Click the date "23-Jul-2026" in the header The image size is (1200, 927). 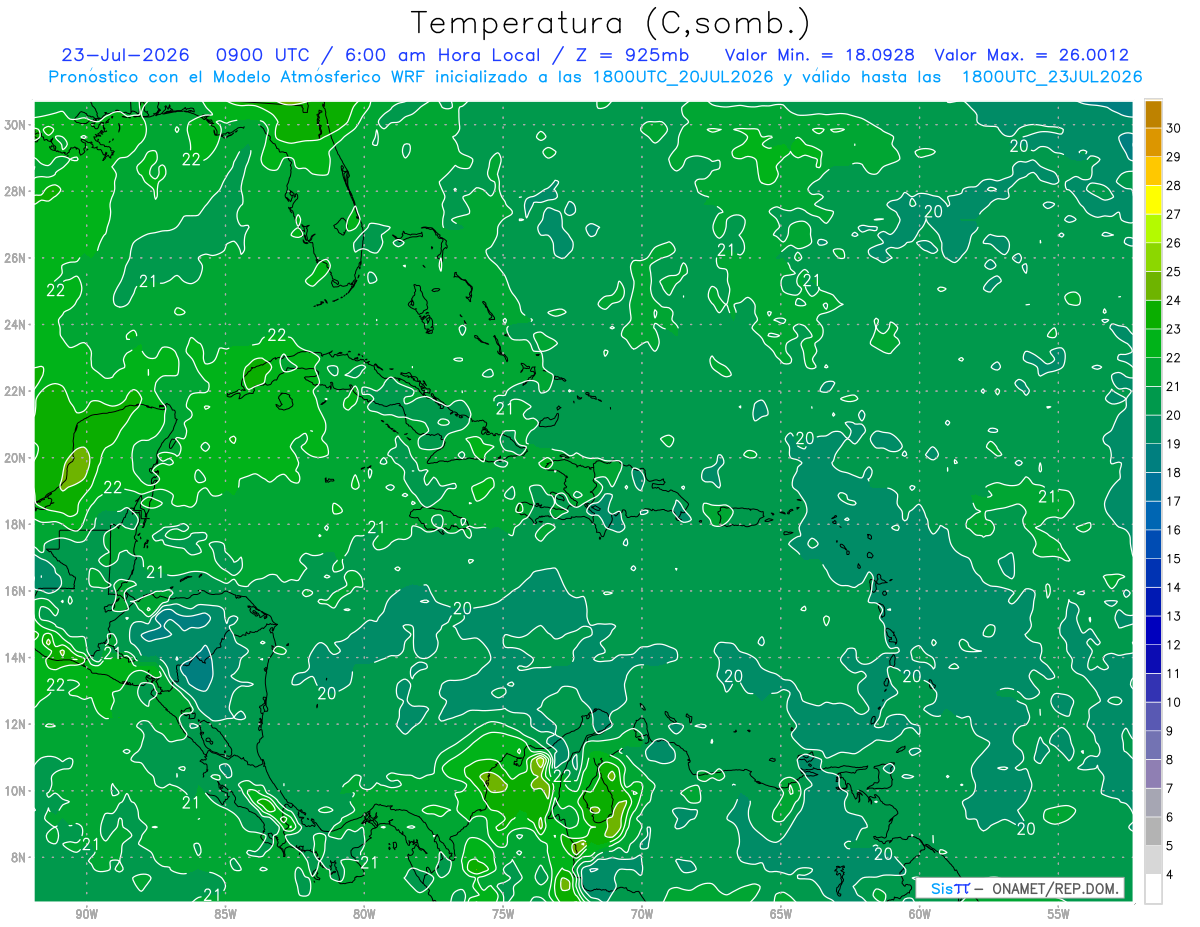[x=126, y=55]
